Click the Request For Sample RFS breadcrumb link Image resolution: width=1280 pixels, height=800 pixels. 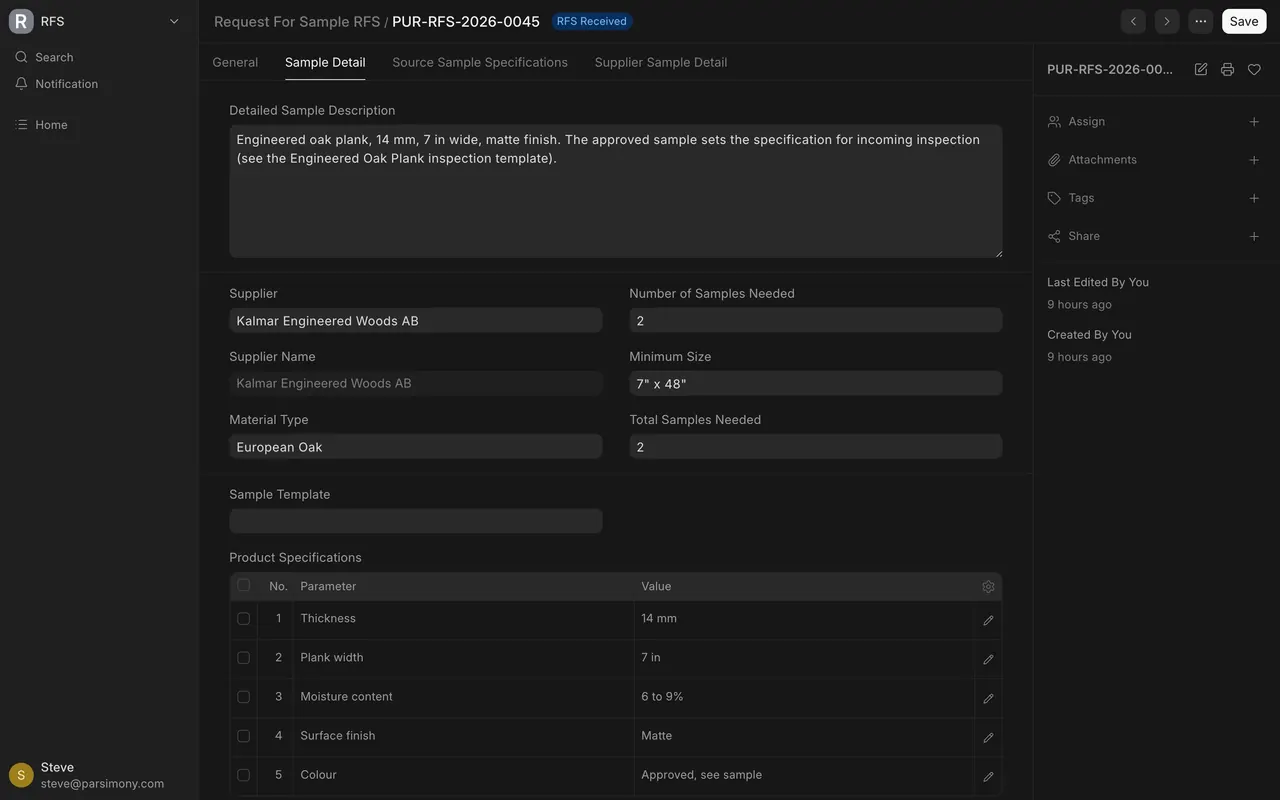tap(297, 21)
